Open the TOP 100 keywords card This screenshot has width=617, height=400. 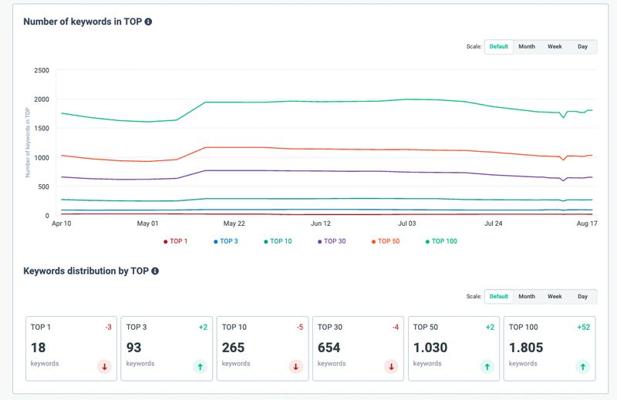point(548,347)
